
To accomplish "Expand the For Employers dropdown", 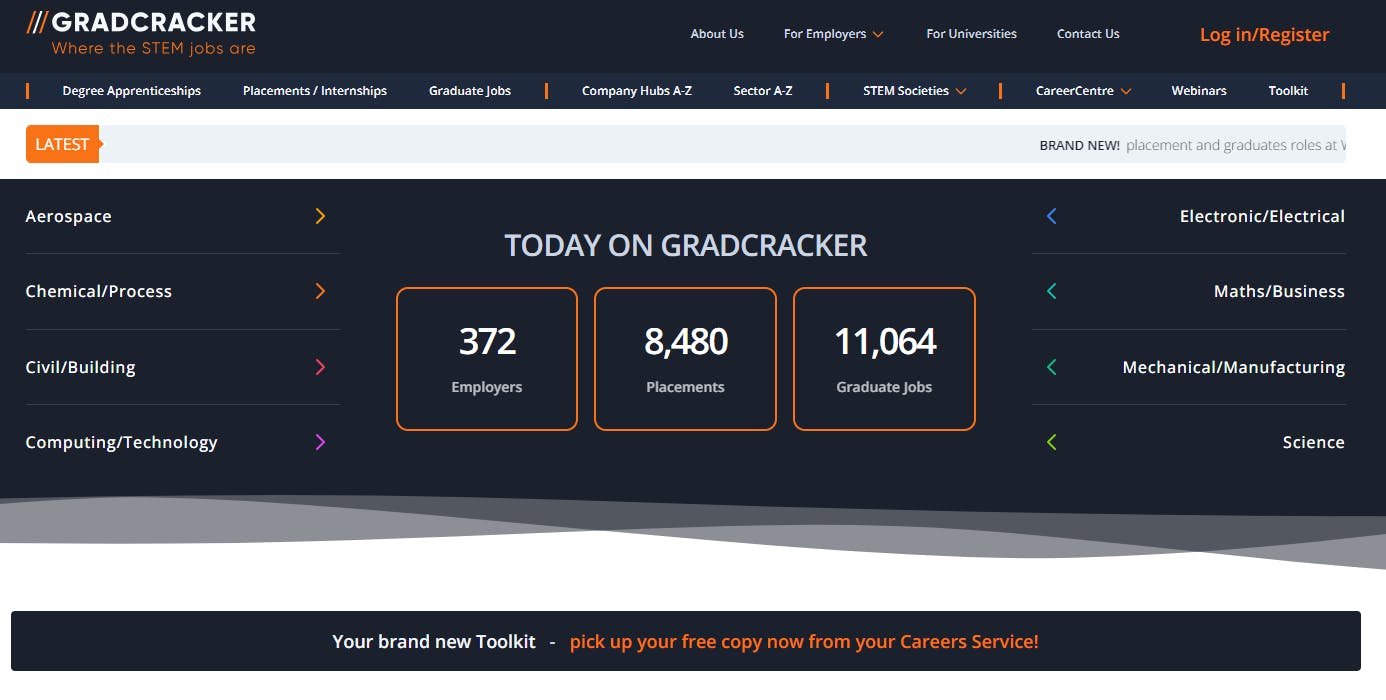I will (x=833, y=34).
